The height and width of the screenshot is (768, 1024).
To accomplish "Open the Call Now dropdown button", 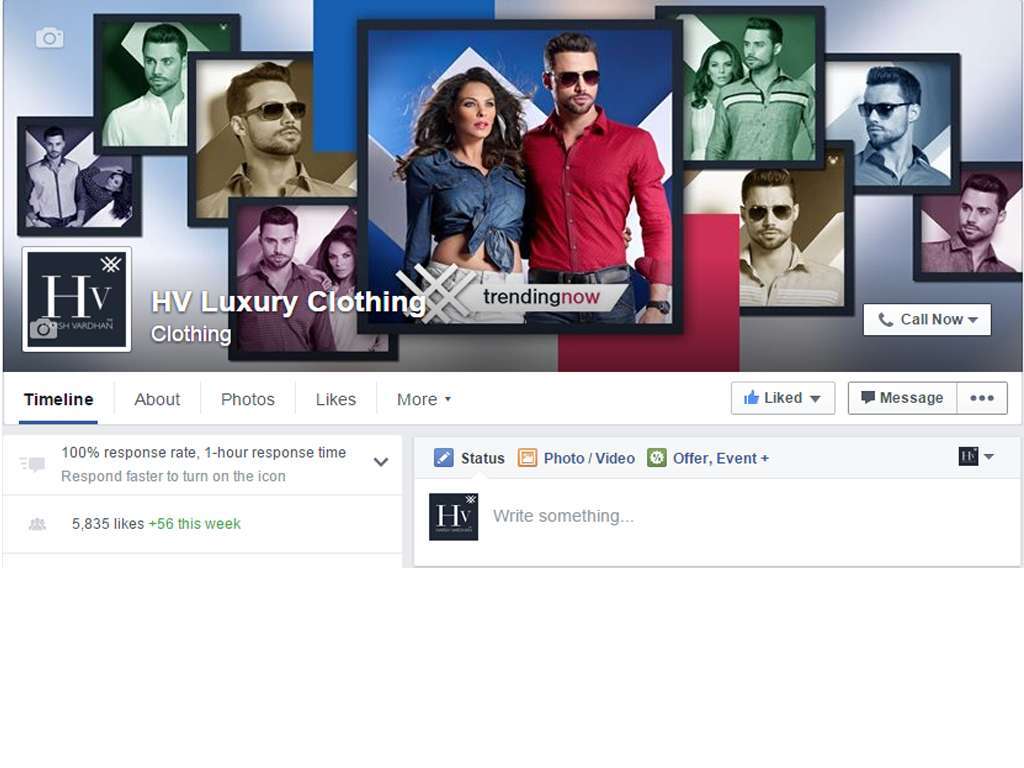I will pyautogui.click(x=927, y=319).
